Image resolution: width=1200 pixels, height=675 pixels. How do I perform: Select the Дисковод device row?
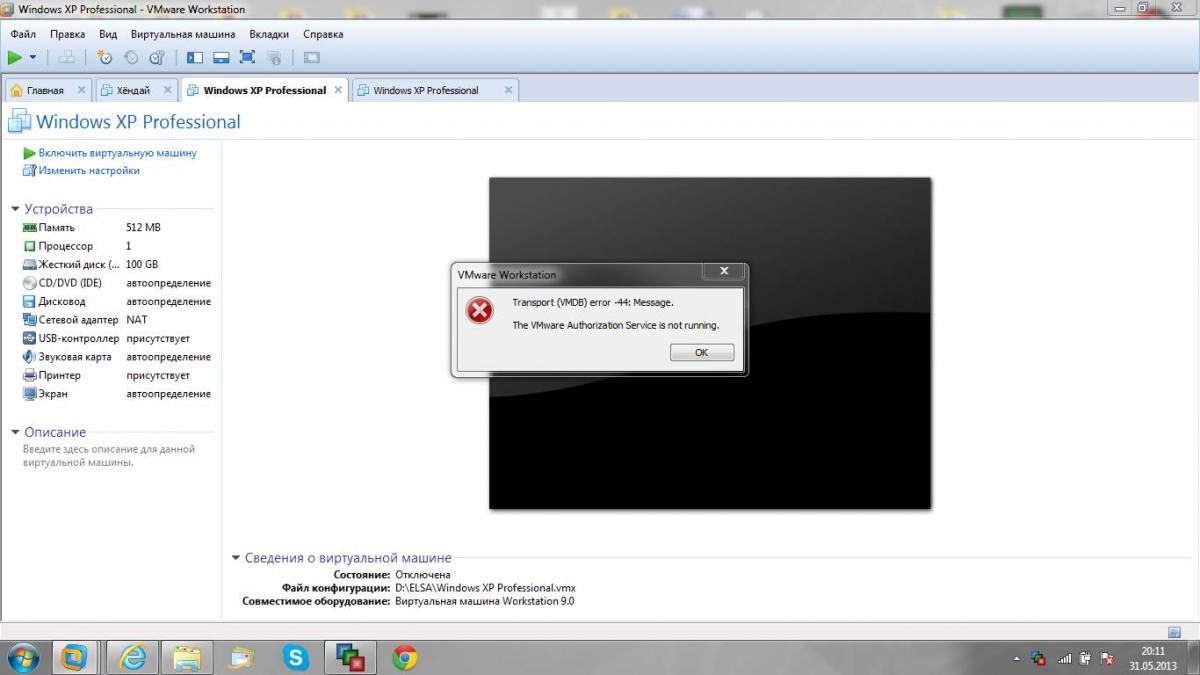tap(117, 301)
